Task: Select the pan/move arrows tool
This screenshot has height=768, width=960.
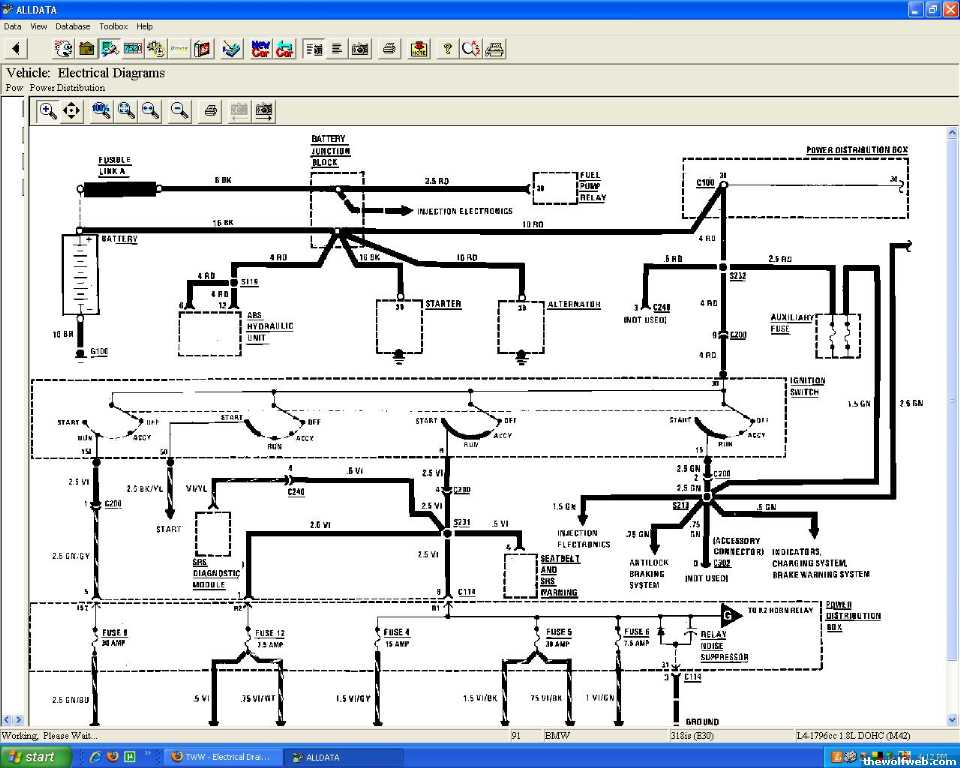Action: coord(71,111)
